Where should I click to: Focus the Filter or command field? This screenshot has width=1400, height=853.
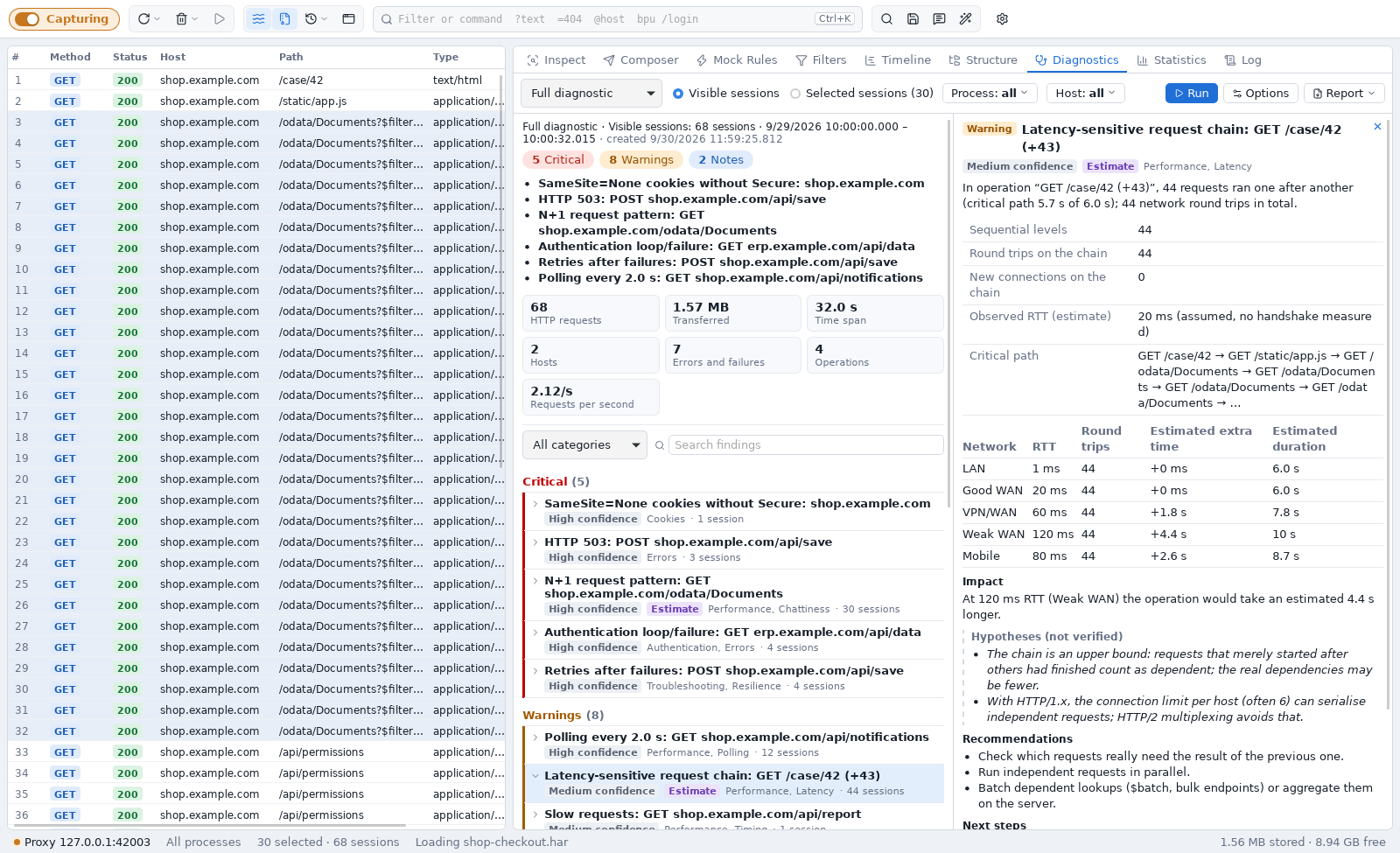(x=617, y=18)
